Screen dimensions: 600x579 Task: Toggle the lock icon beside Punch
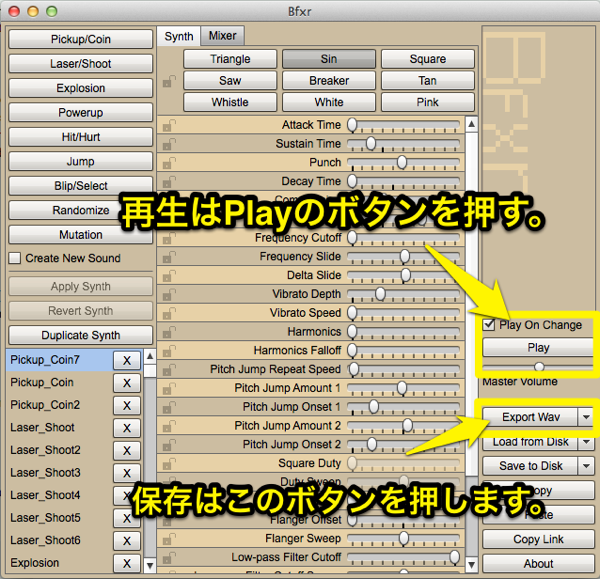169,163
